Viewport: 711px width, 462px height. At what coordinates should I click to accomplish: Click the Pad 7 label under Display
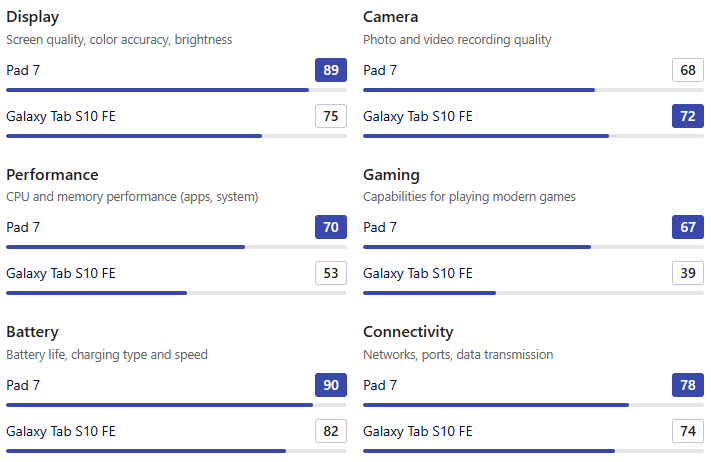(x=23, y=70)
